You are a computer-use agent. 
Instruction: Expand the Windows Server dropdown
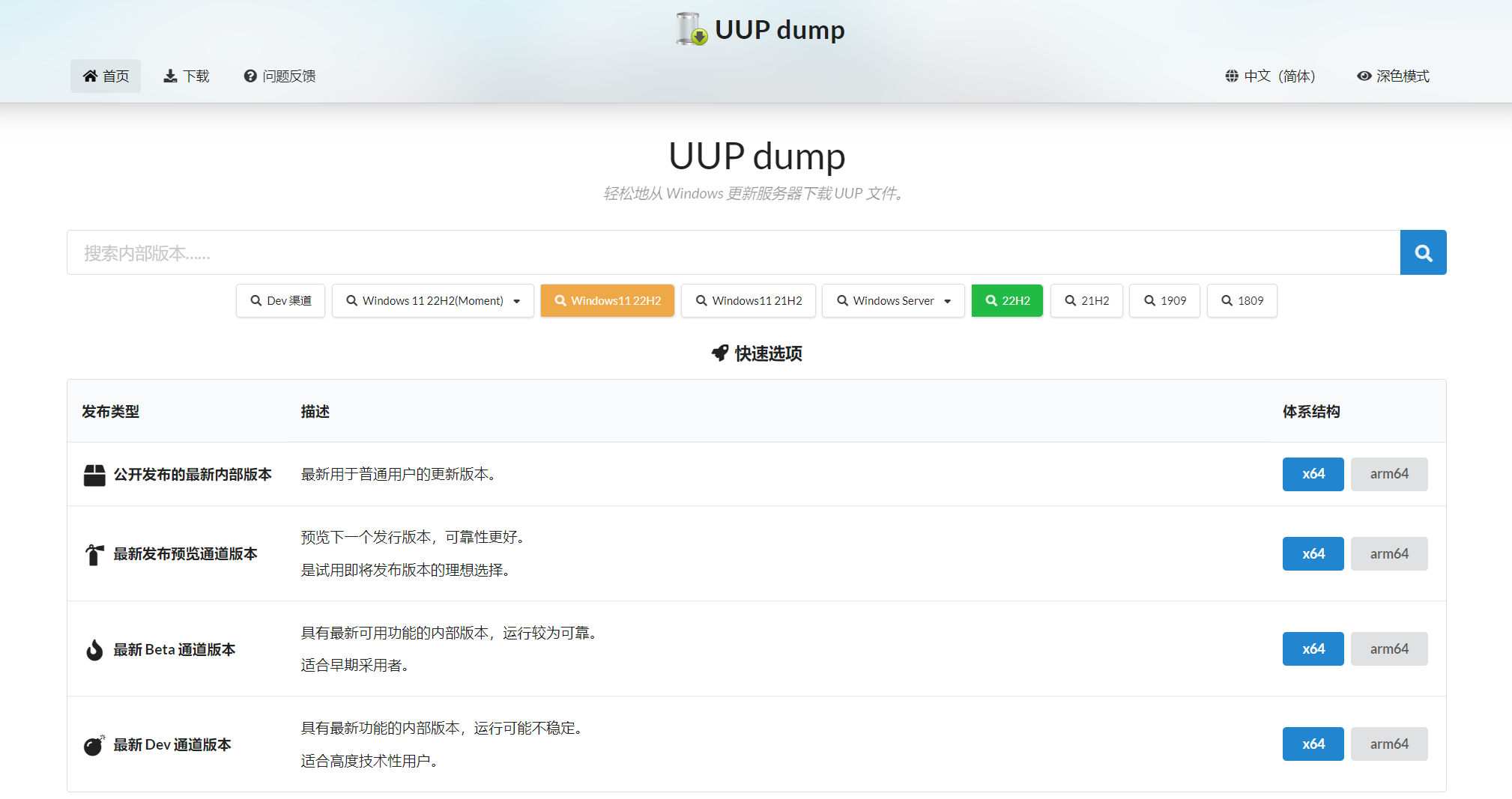(x=893, y=300)
